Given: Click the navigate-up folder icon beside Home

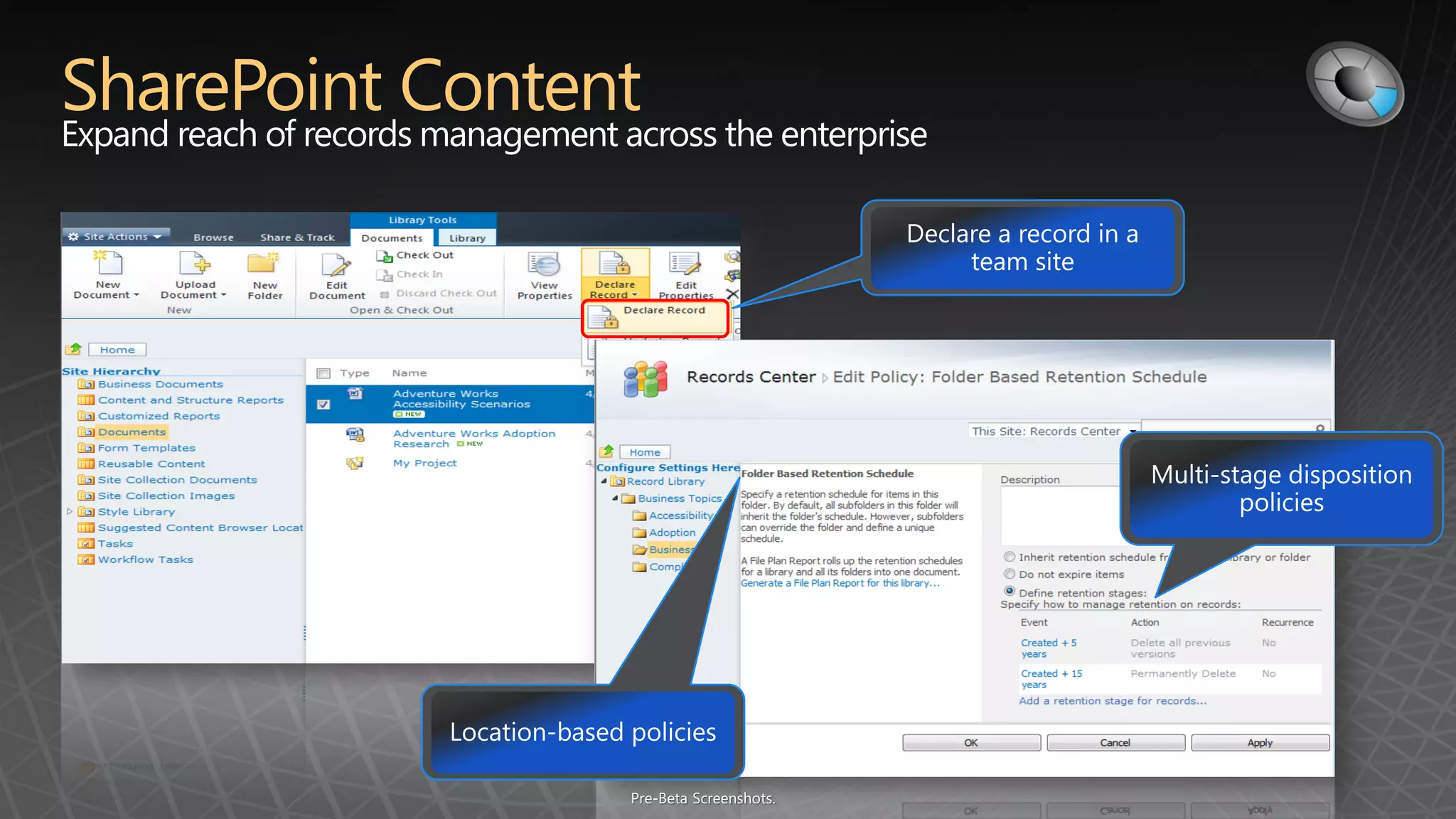Looking at the screenshot, I should pos(74,349).
